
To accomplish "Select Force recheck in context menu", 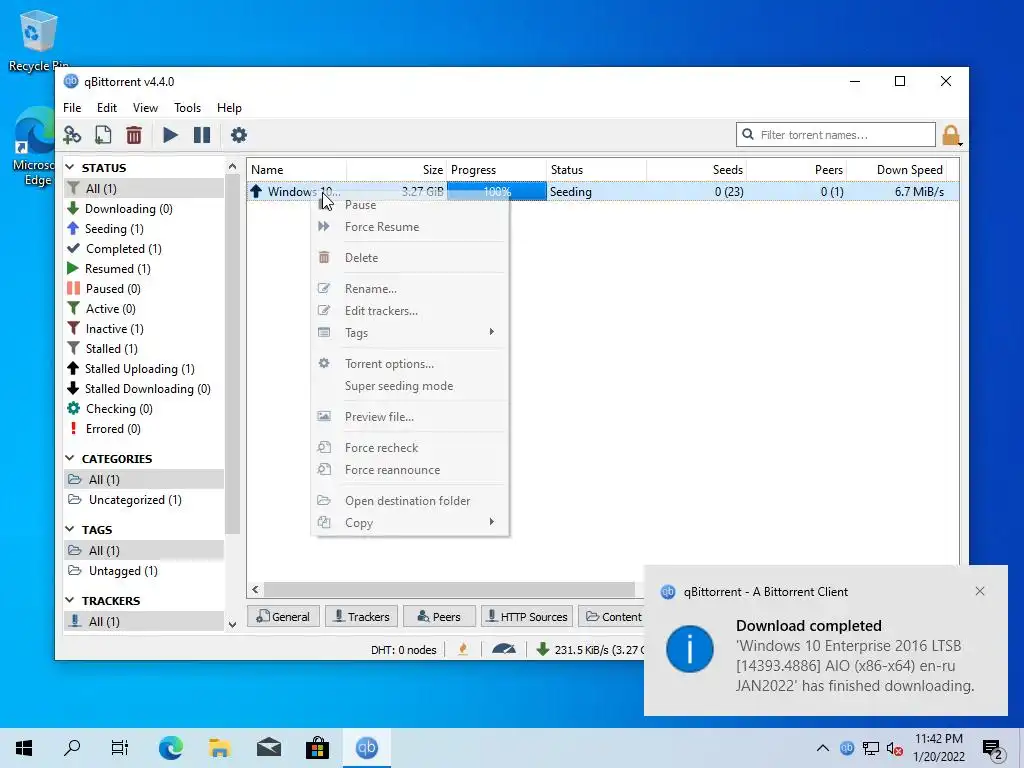I will point(409,448).
